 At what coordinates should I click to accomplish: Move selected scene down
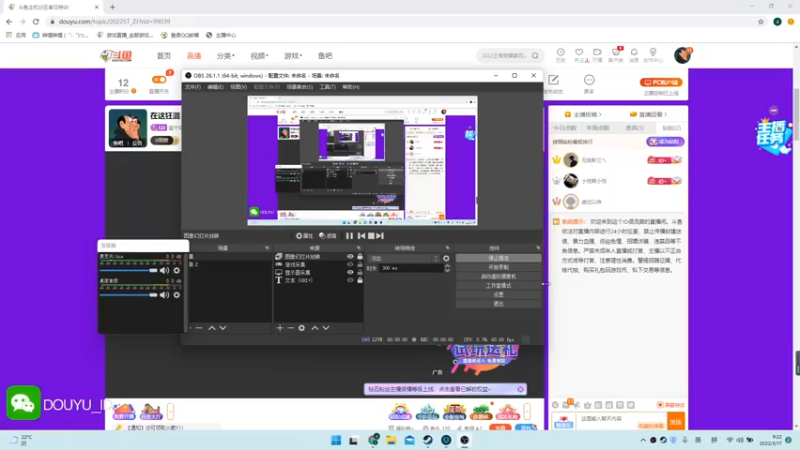223,328
